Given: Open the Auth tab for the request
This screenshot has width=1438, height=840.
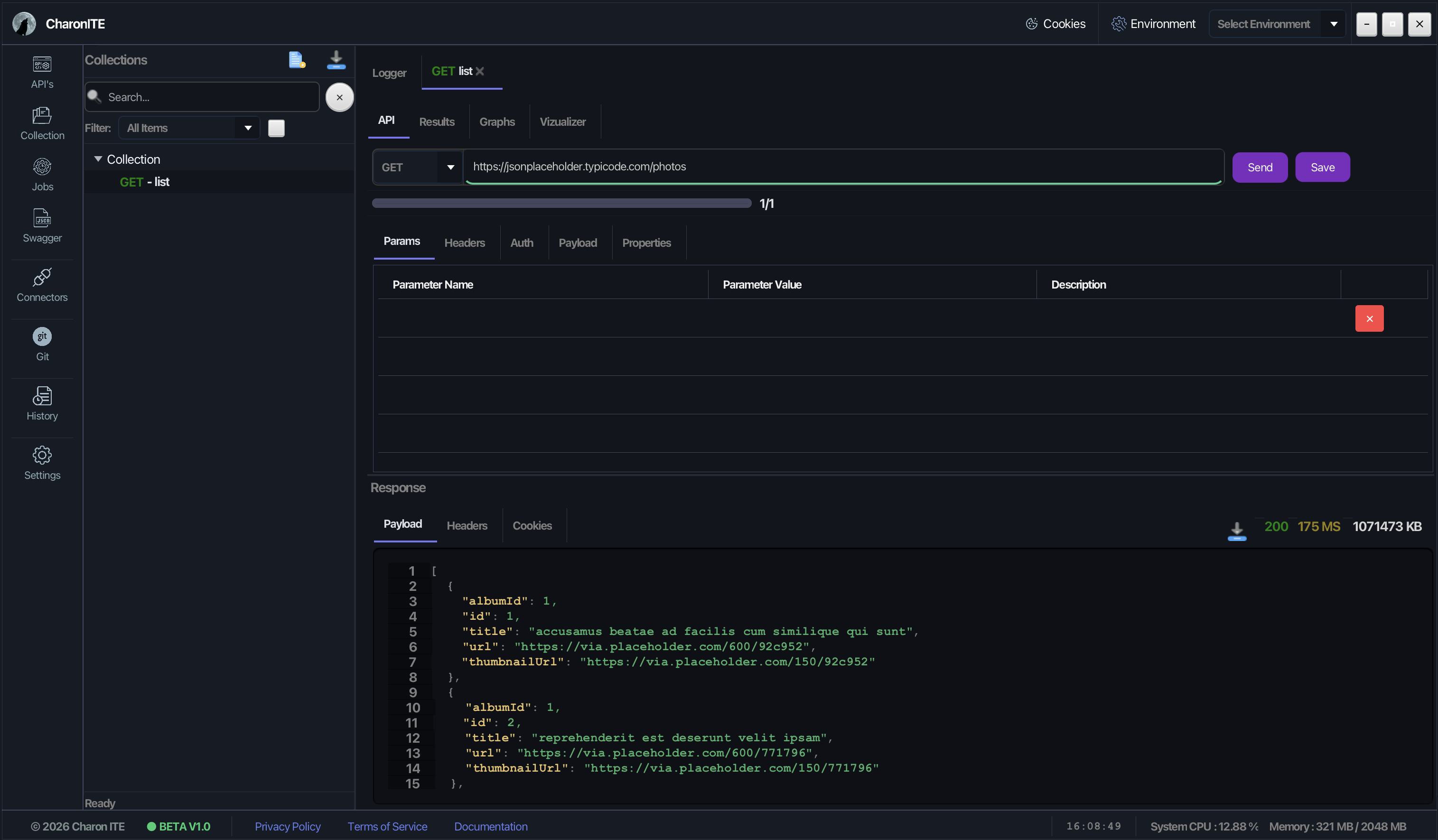Looking at the screenshot, I should (x=521, y=242).
